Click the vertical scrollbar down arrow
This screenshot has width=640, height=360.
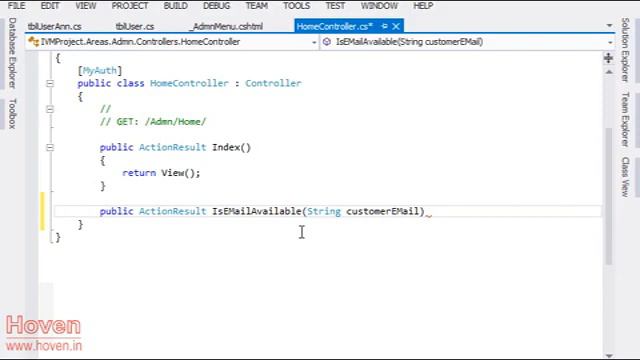coord(609,356)
